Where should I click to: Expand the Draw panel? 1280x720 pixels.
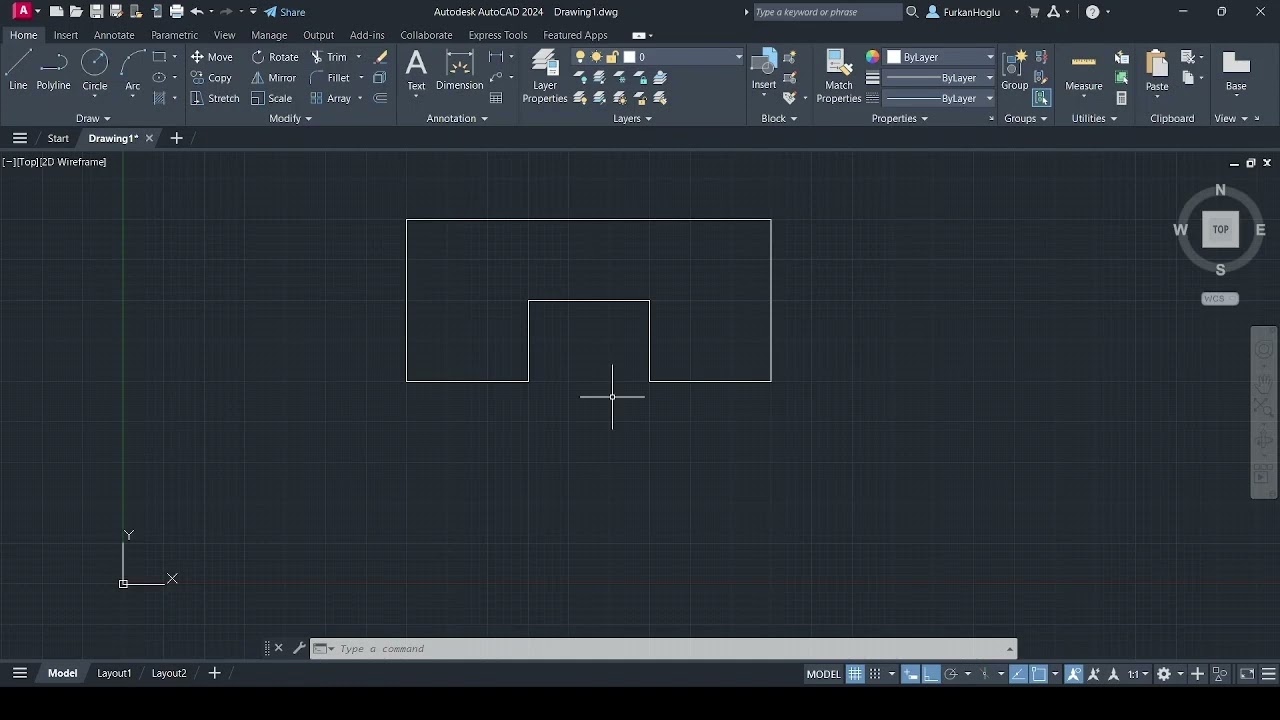(x=93, y=118)
